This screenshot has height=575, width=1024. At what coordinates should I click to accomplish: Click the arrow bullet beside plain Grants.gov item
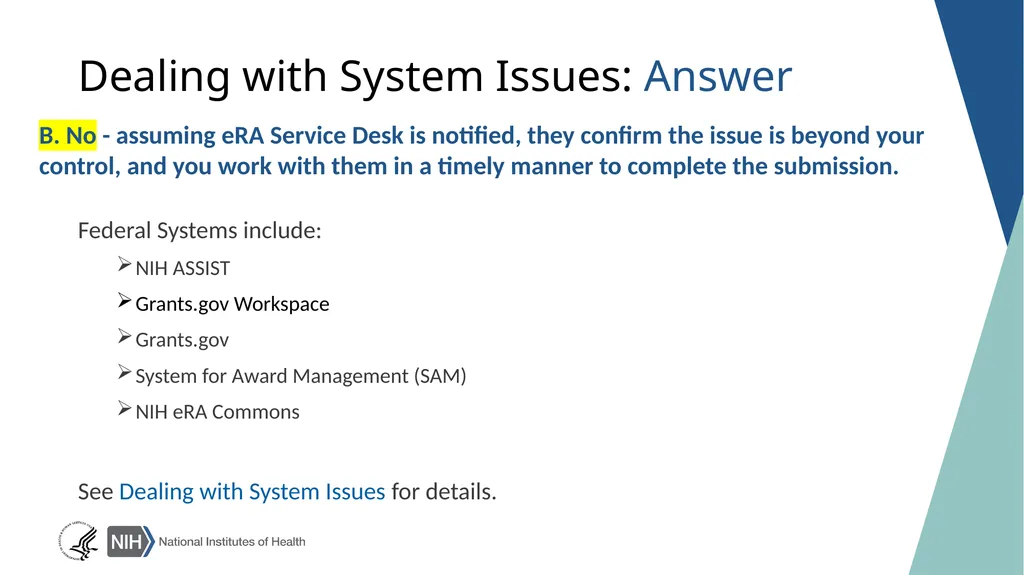[125, 337]
